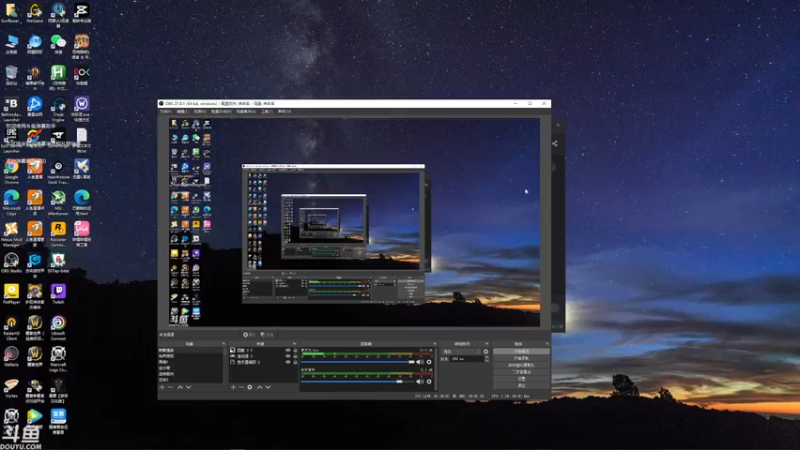The width and height of the screenshot is (800, 450).
Task: Open the Tools (工具) menu in OBS
Action: (x=267, y=111)
